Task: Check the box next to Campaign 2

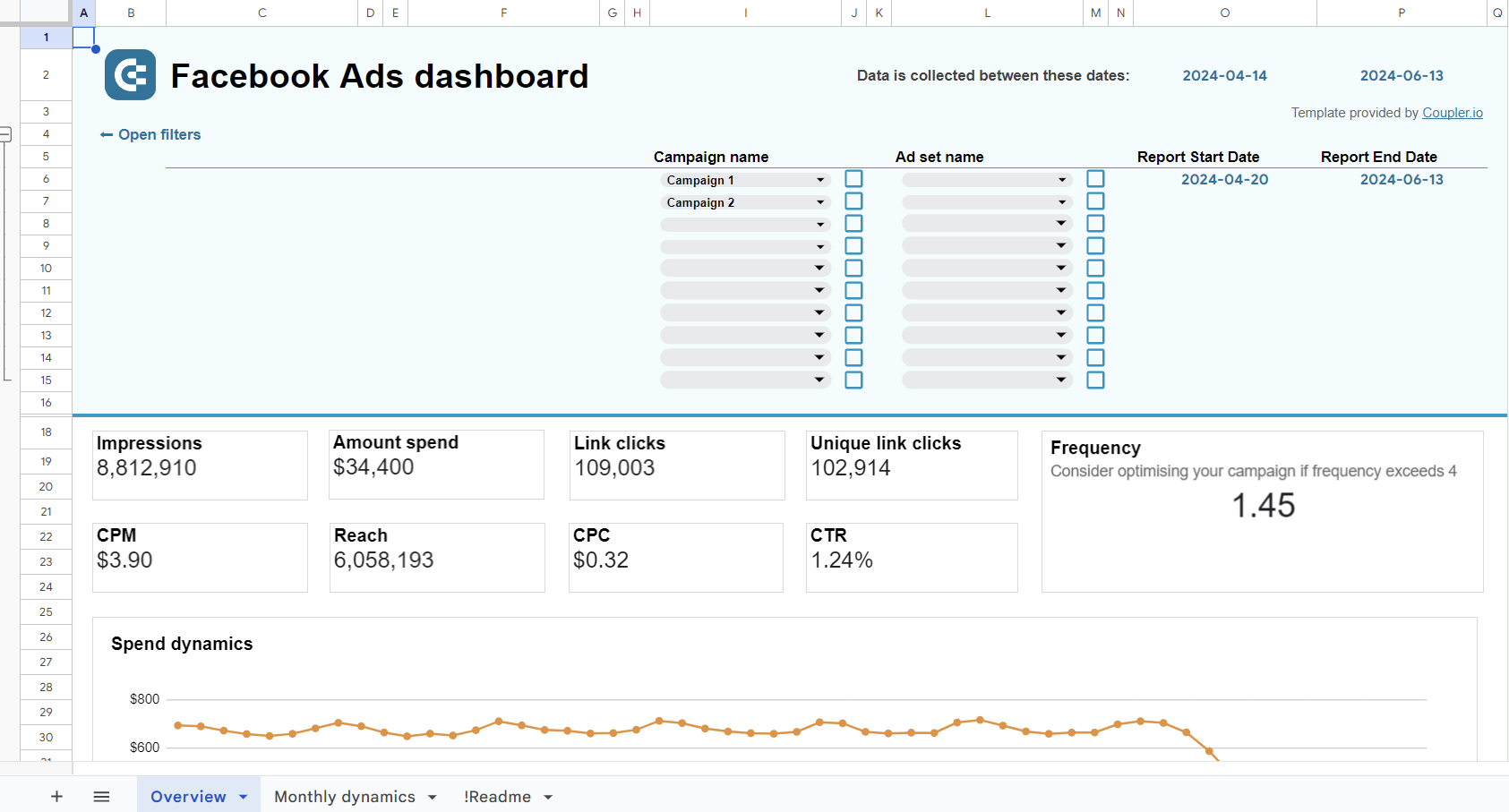Action: pos(853,201)
